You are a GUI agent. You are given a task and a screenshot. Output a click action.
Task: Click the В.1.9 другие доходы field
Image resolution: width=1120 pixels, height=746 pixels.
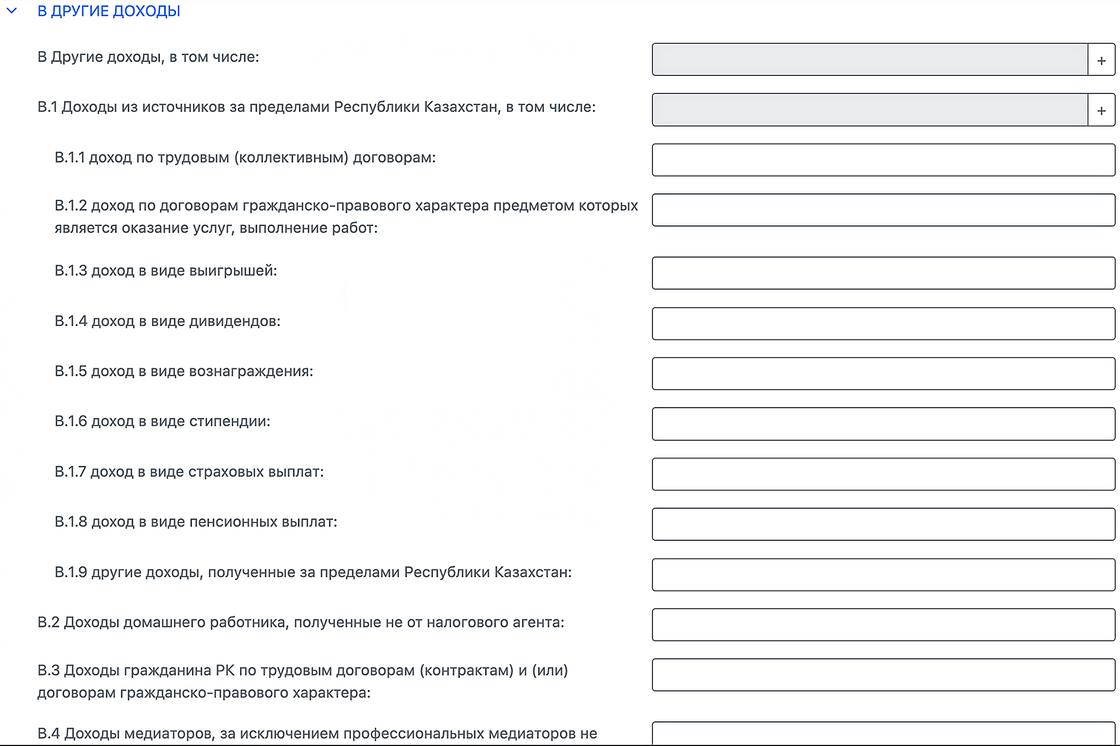[x=883, y=573]
